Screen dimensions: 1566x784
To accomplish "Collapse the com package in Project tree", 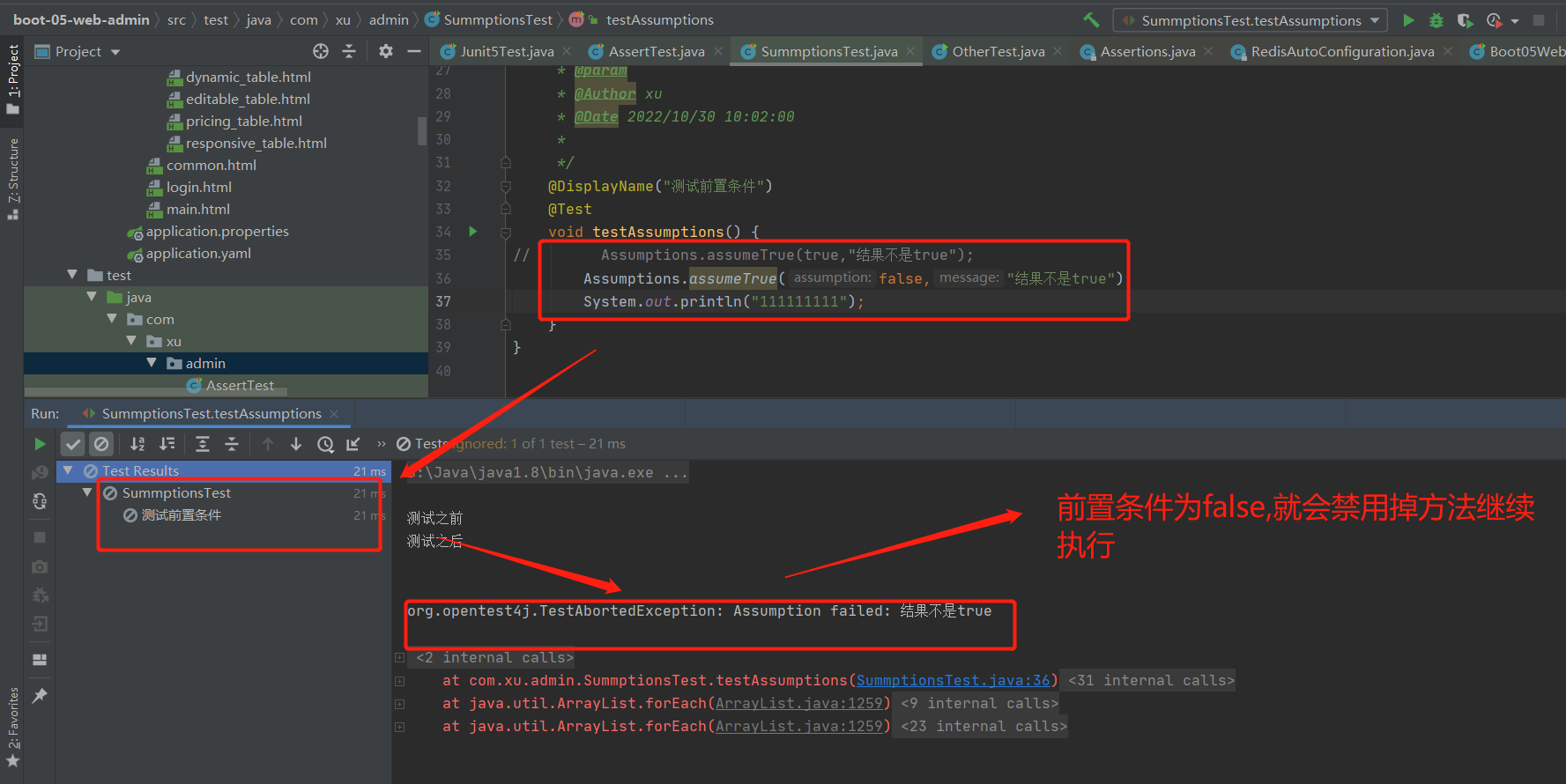I will (x=112, y=319).
